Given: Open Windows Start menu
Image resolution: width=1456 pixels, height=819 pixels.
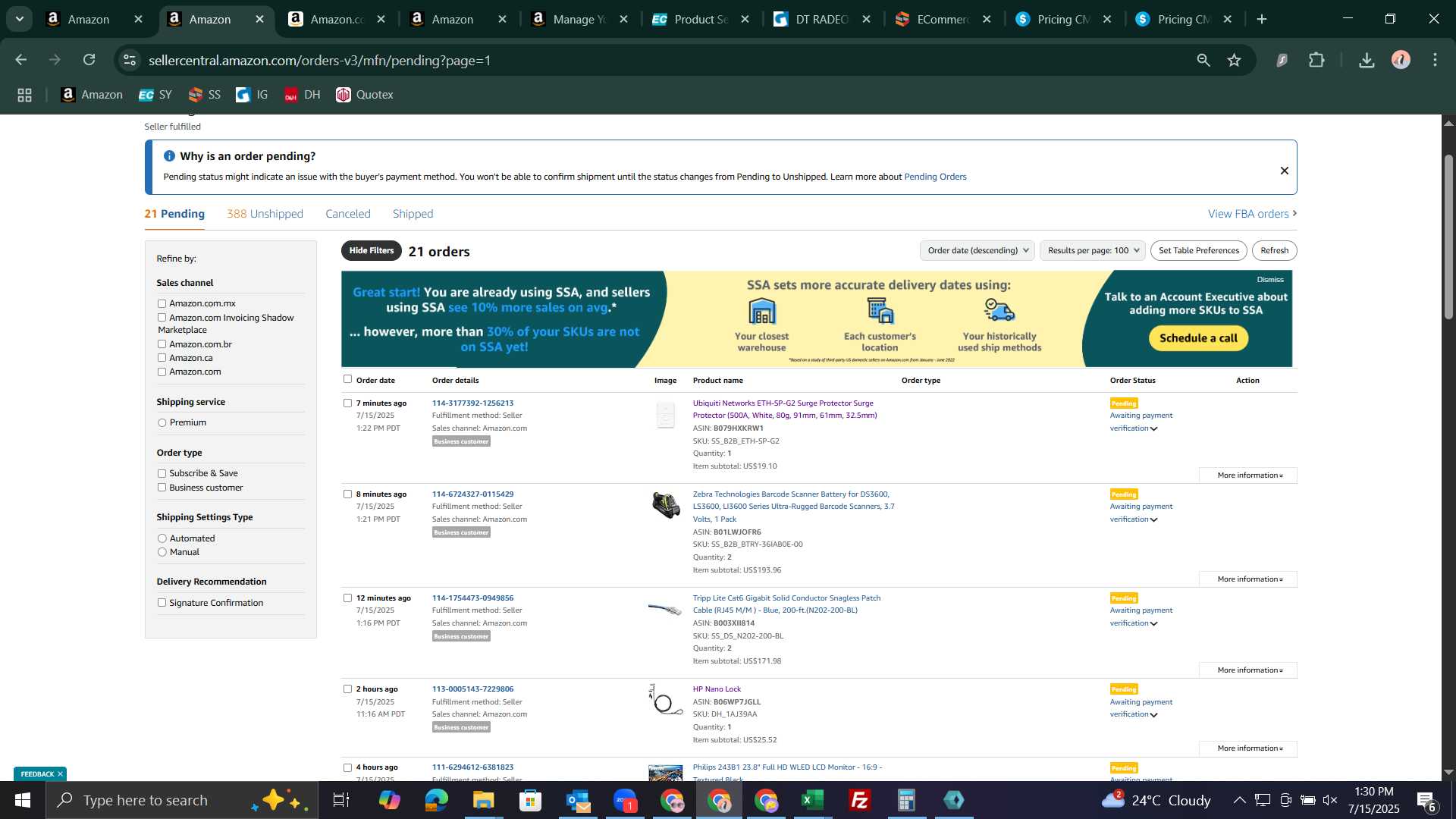Looking at the screenshot, I should tap(22, 800).
